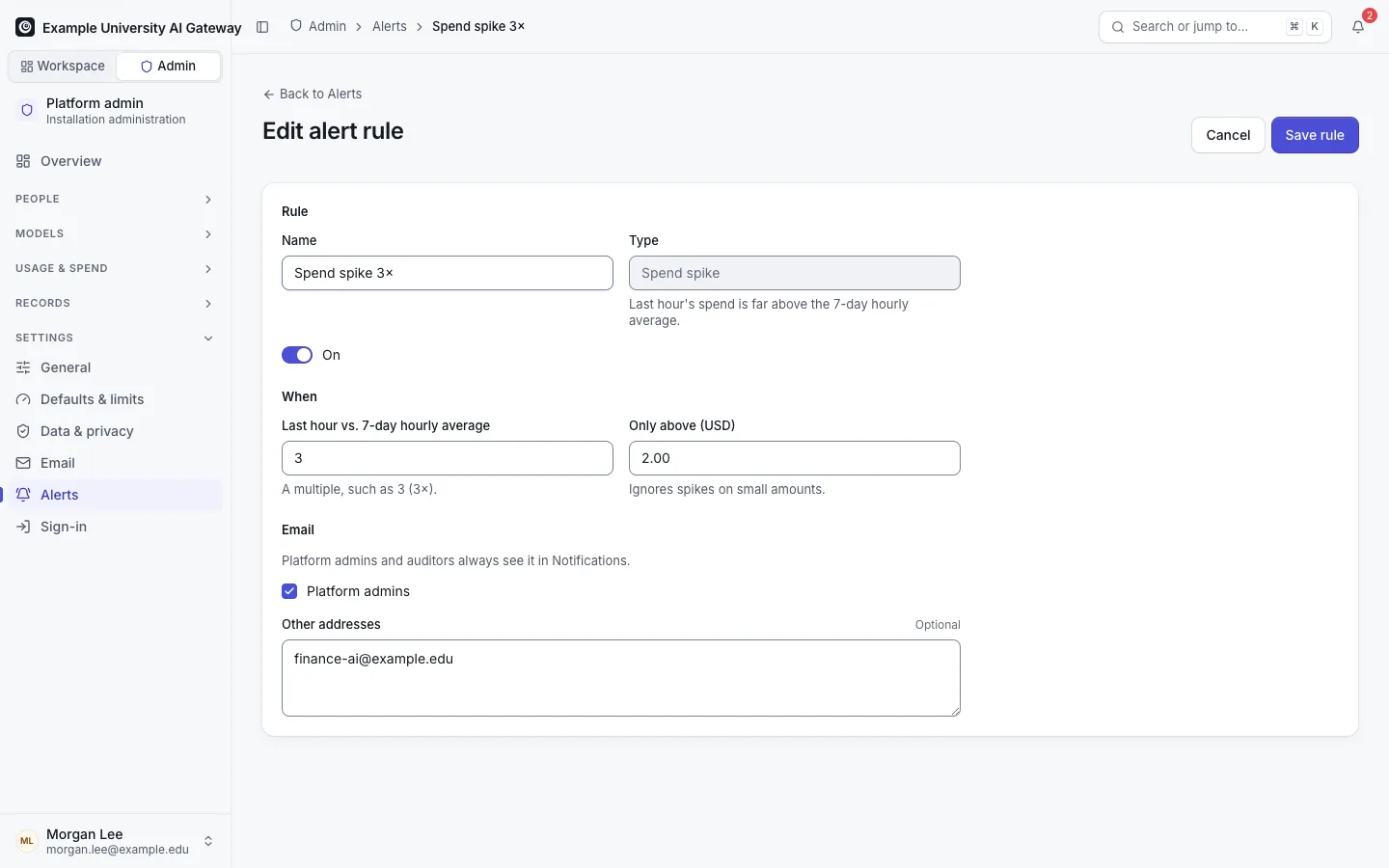Click the Platform admin header in sidebar
1389x868 pixels.
click(x=115, y=111)
